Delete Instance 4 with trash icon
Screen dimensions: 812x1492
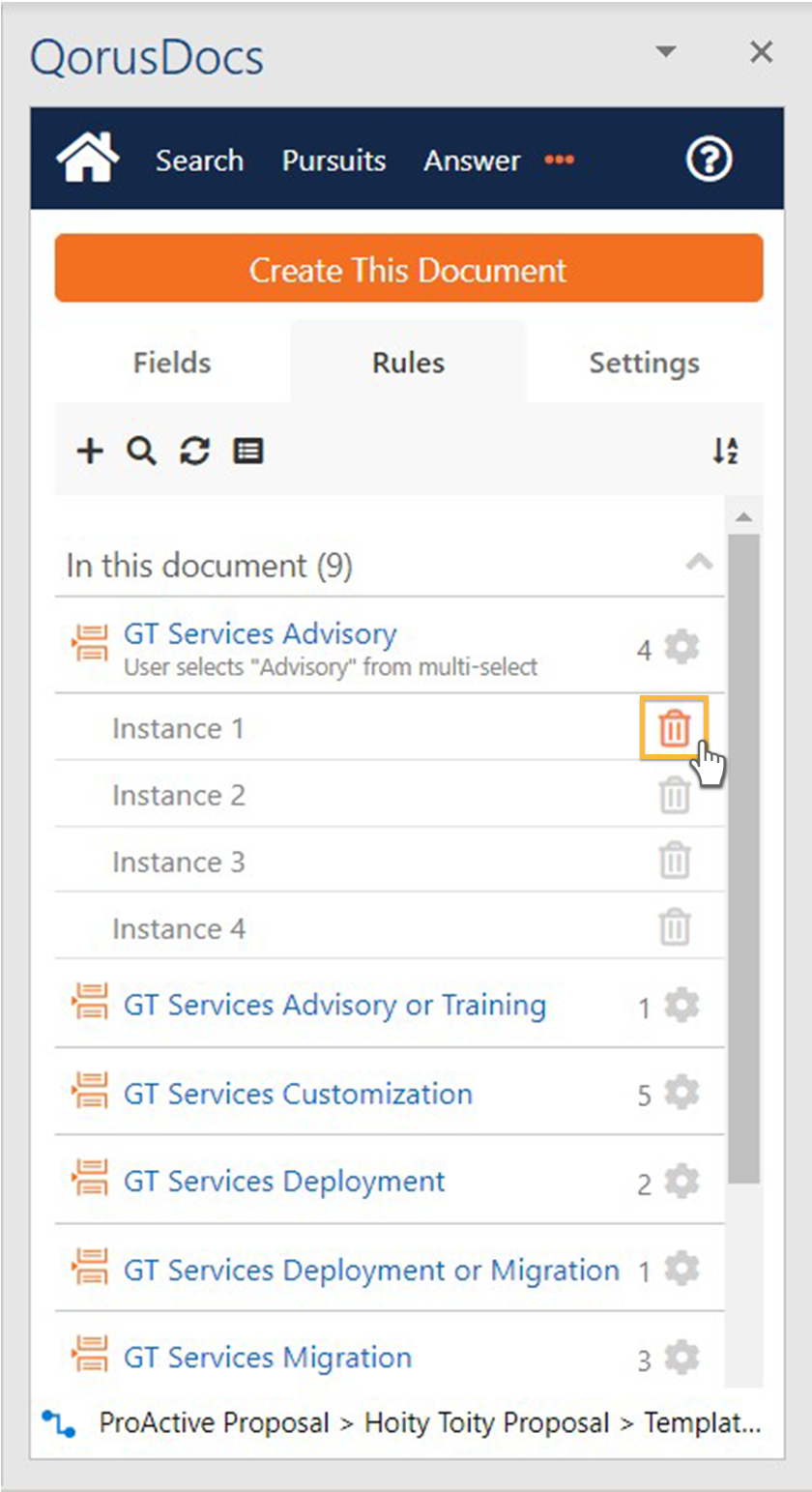pyautogui.click(x=675, y=927)
